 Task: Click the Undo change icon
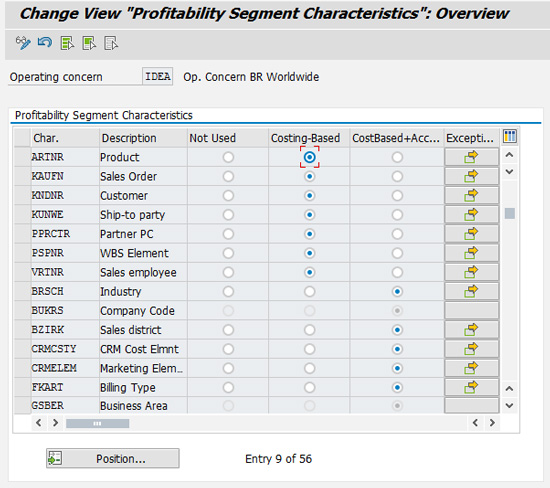point(45,43)
